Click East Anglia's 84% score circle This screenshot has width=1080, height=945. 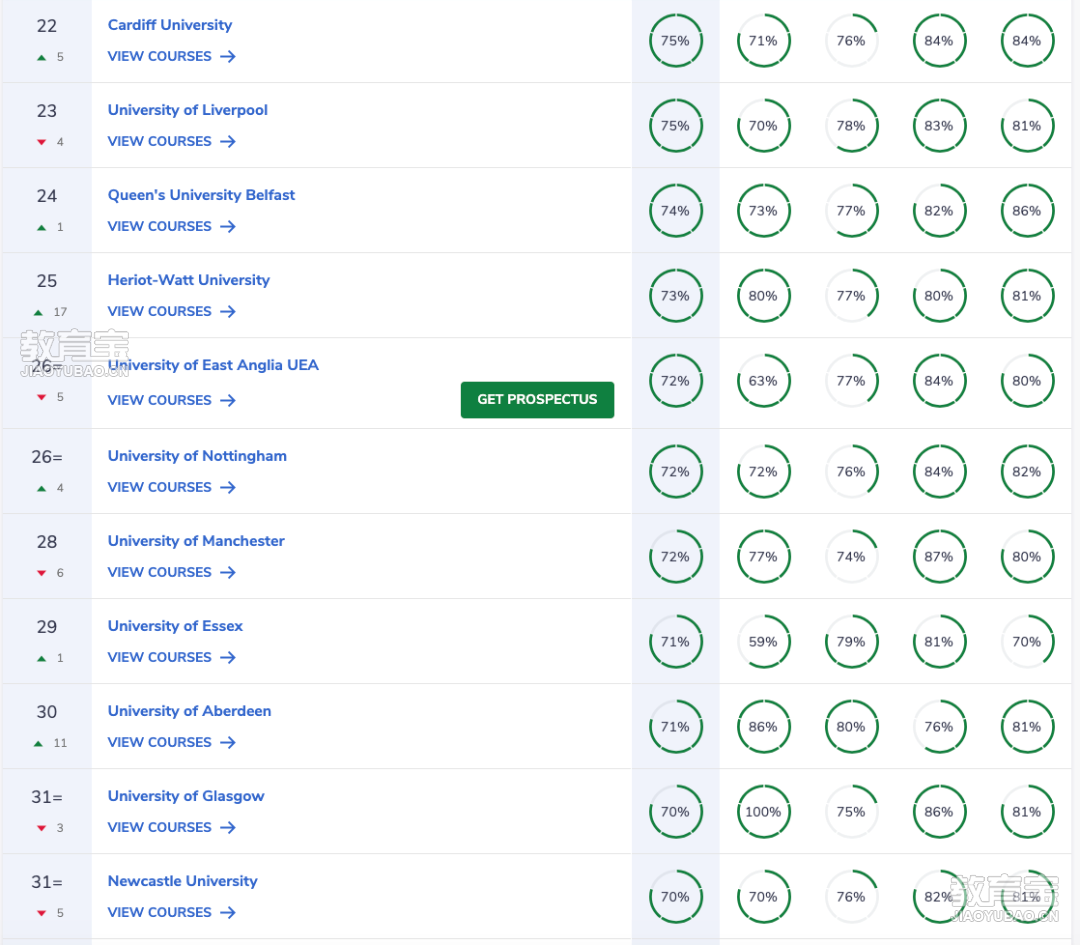click(x=939, y=381)
